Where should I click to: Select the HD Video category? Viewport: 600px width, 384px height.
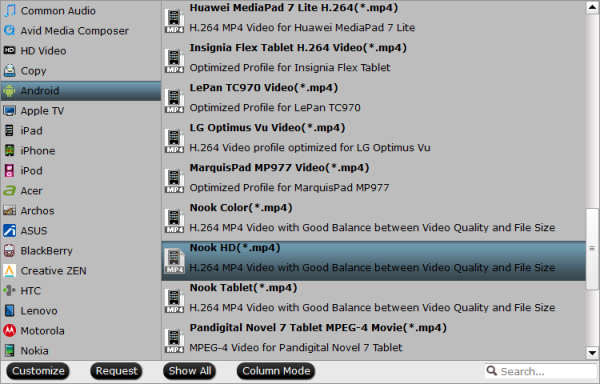(x=81, y=50)
